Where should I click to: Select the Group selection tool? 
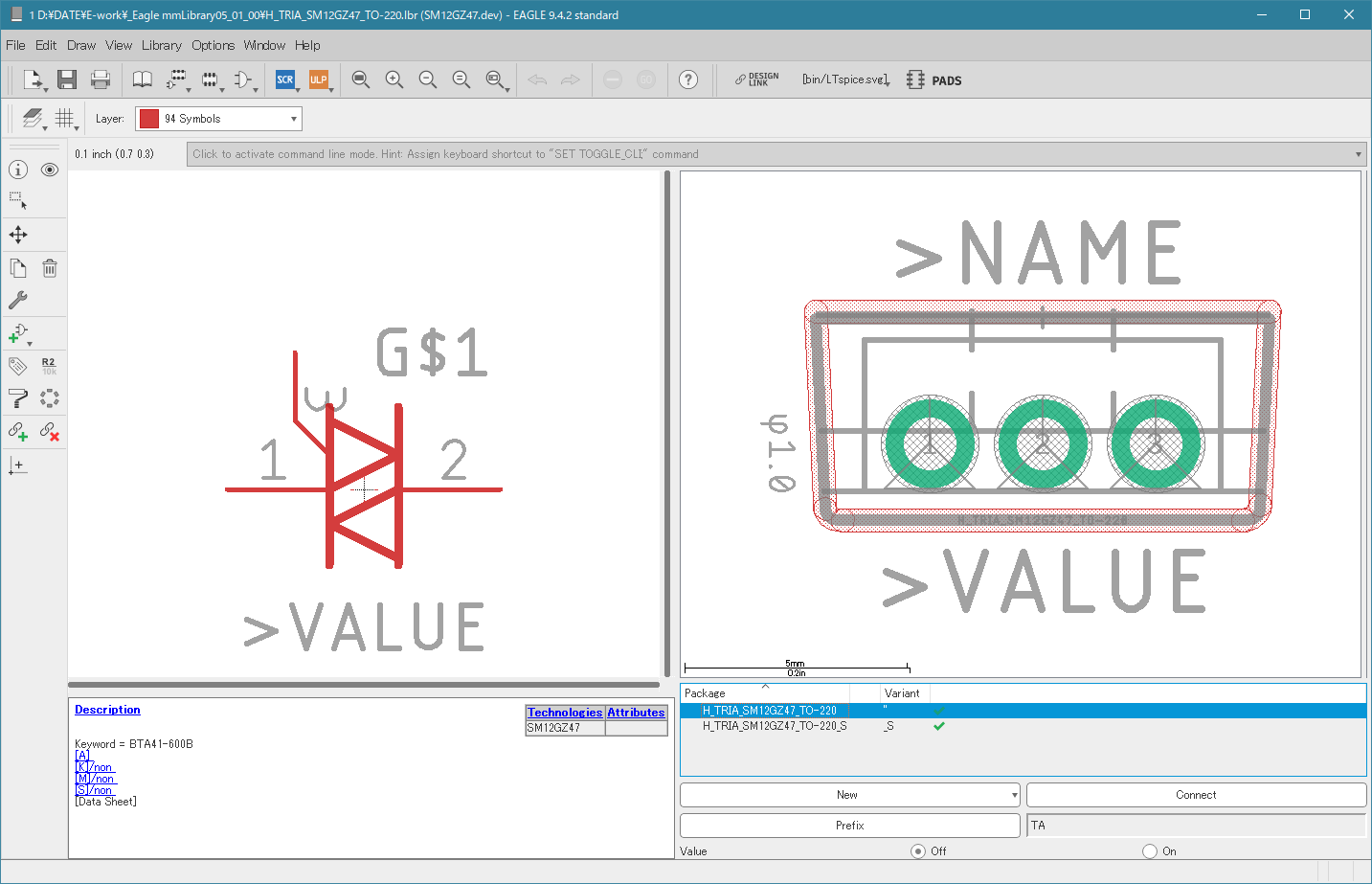18,201
